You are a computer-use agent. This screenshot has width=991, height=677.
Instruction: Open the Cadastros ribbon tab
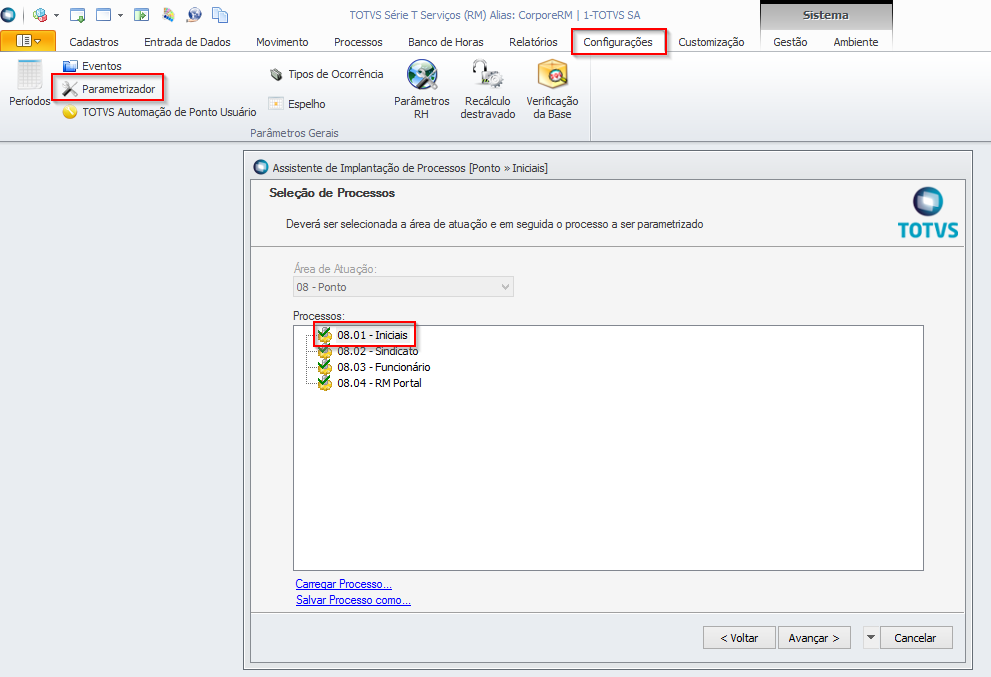94,42
